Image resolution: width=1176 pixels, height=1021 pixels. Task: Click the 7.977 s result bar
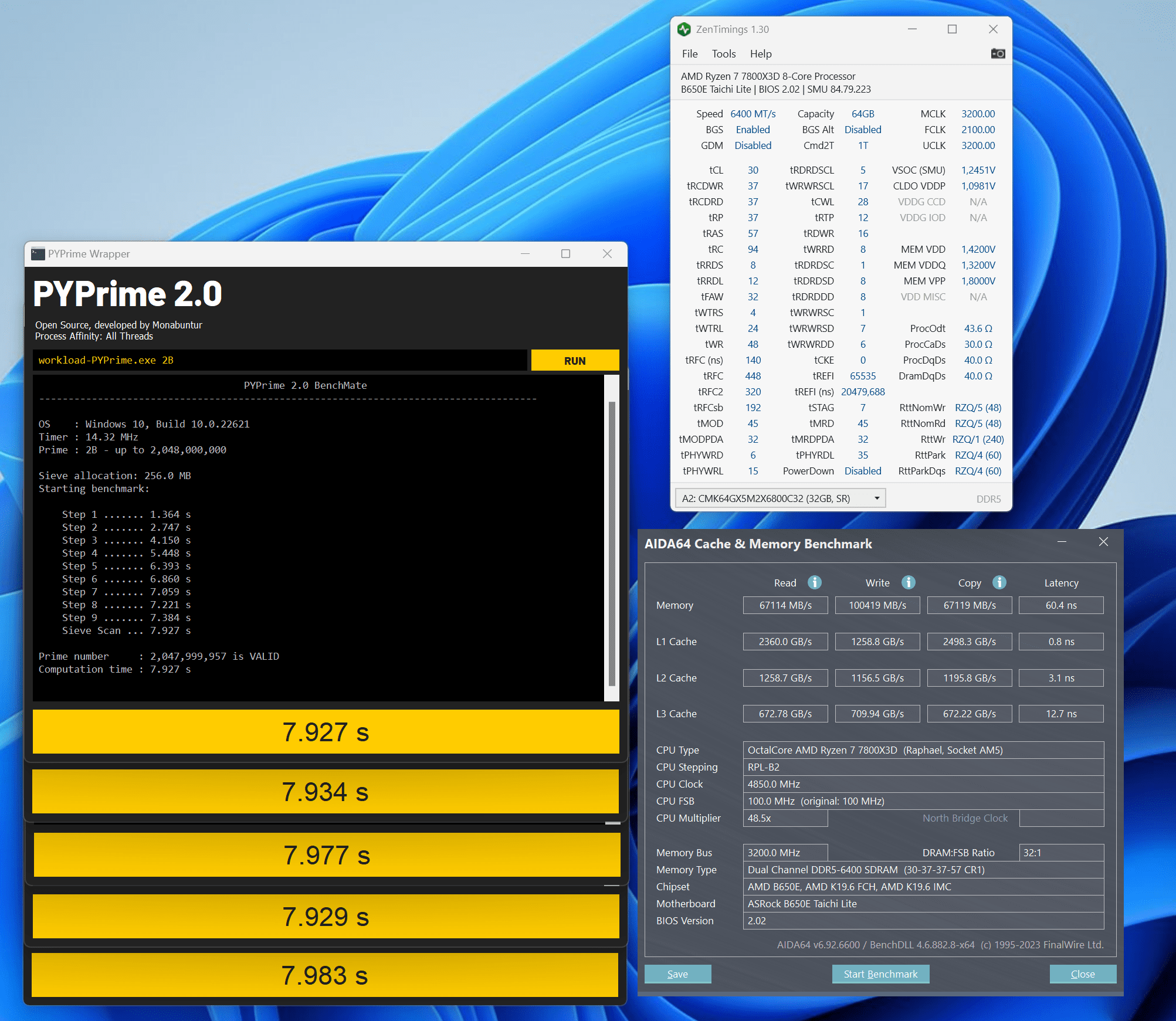327,855
